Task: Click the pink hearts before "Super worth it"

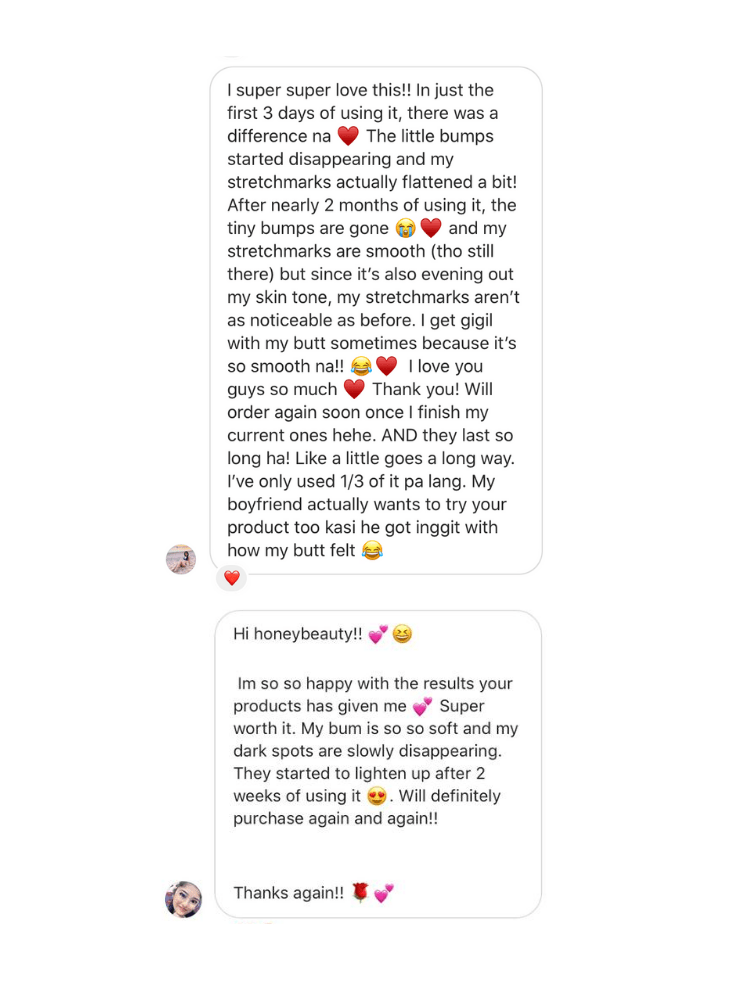Action: click(x=422, y=706)
